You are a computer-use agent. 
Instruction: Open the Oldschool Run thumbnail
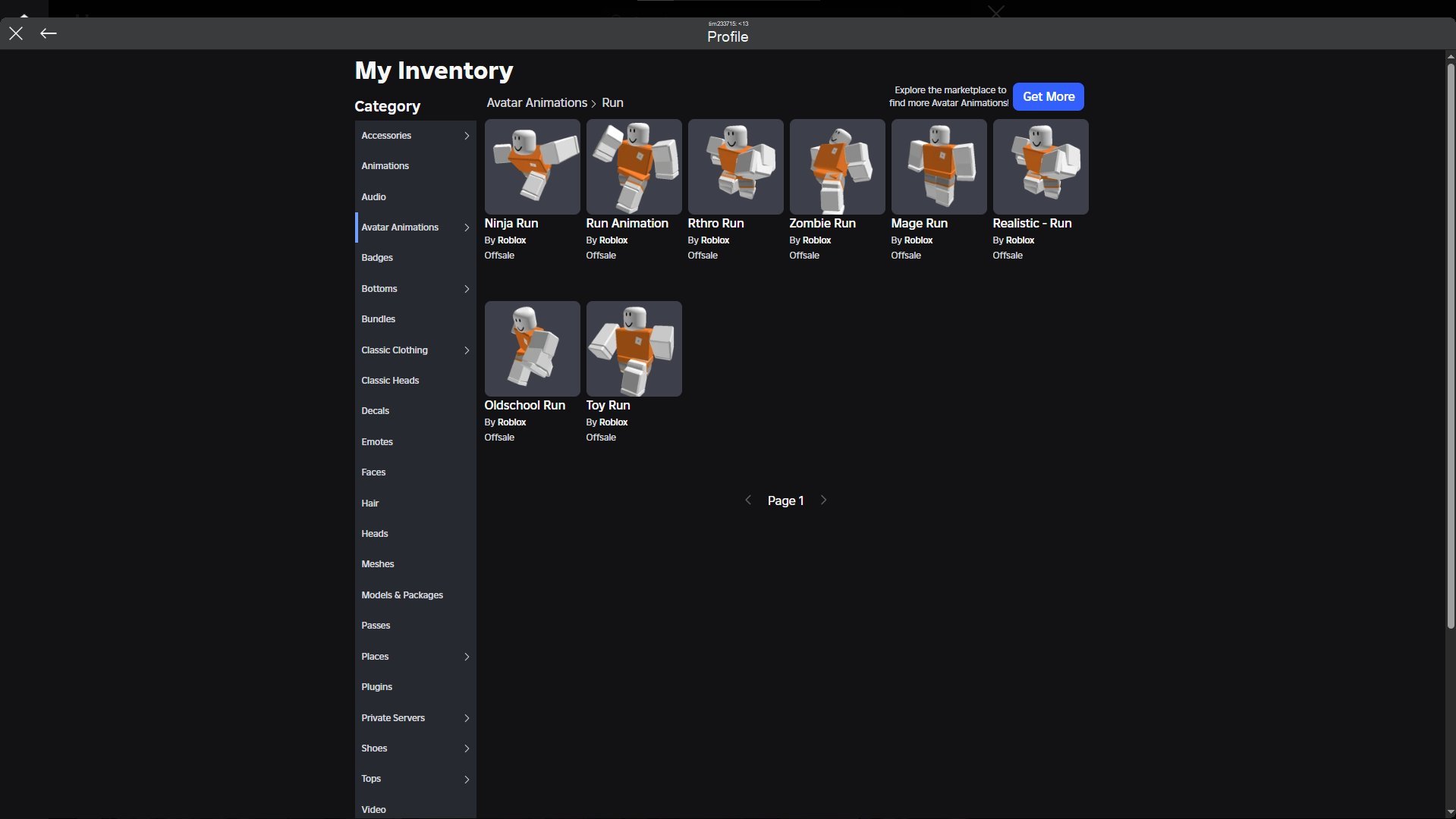click(x=532, y=349)
